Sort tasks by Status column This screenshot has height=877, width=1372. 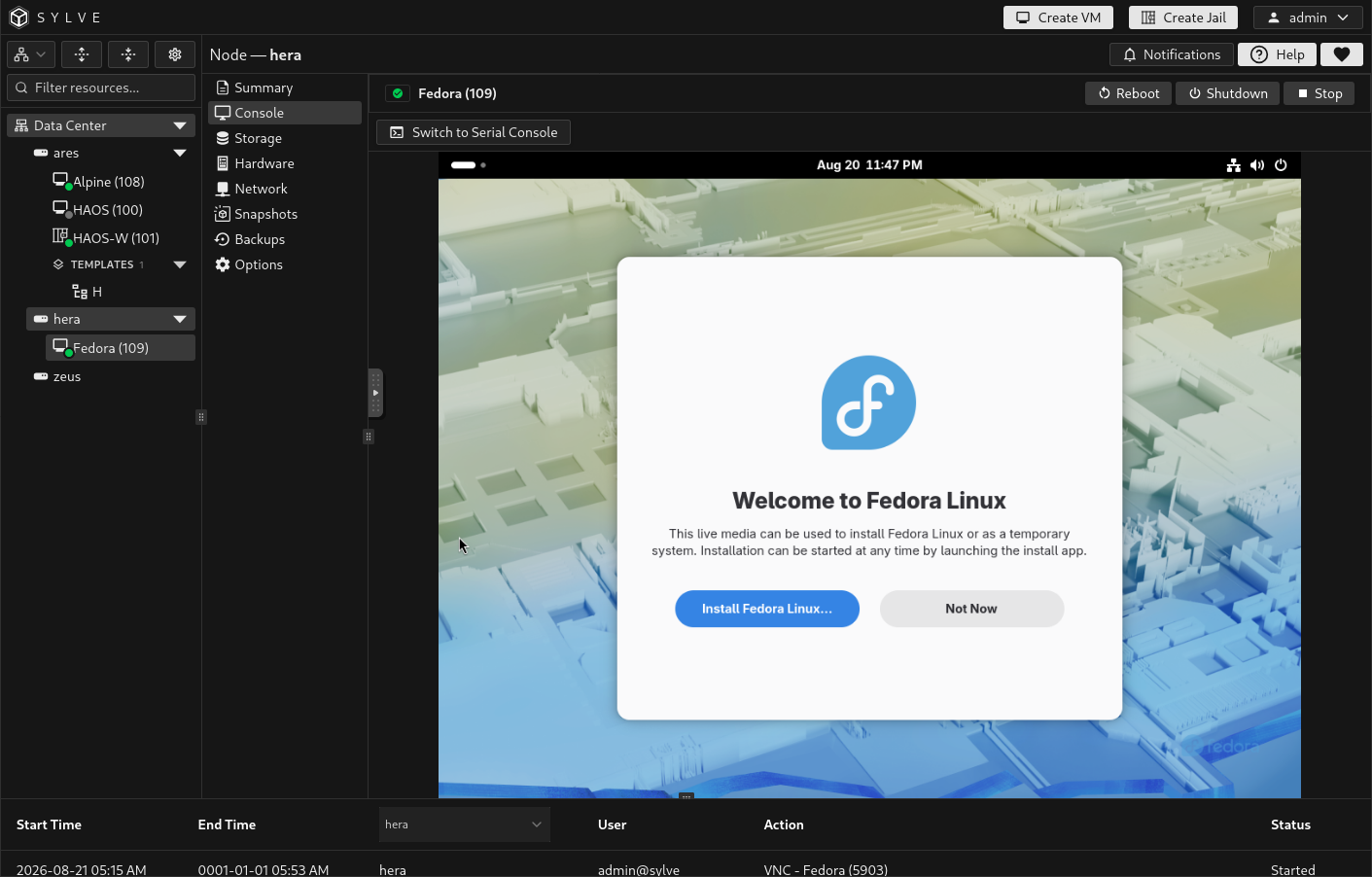coord(1290,824)
